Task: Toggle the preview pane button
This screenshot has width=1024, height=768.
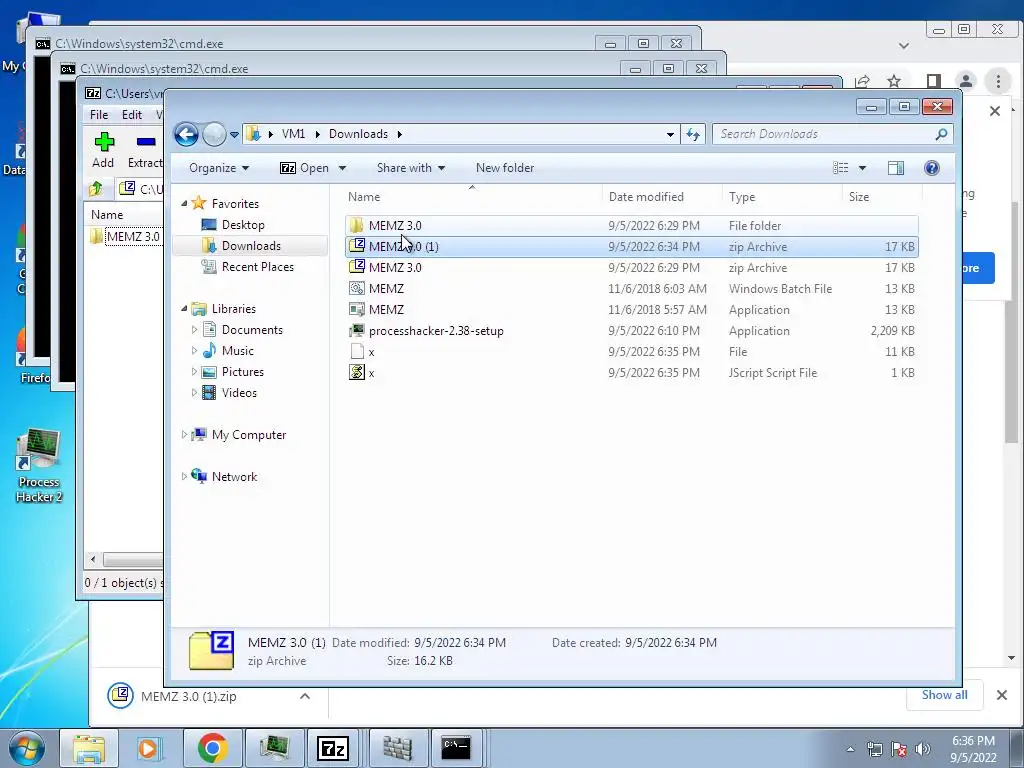Action: (x=896, y=168)
